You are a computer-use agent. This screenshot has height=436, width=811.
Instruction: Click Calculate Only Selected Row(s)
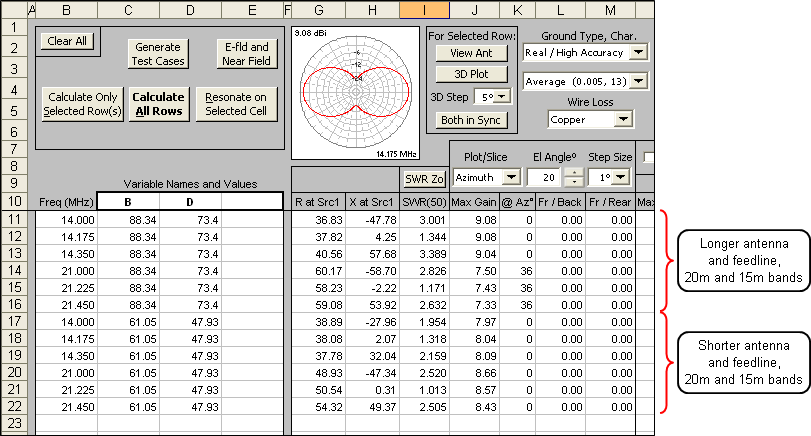(82, 103)
